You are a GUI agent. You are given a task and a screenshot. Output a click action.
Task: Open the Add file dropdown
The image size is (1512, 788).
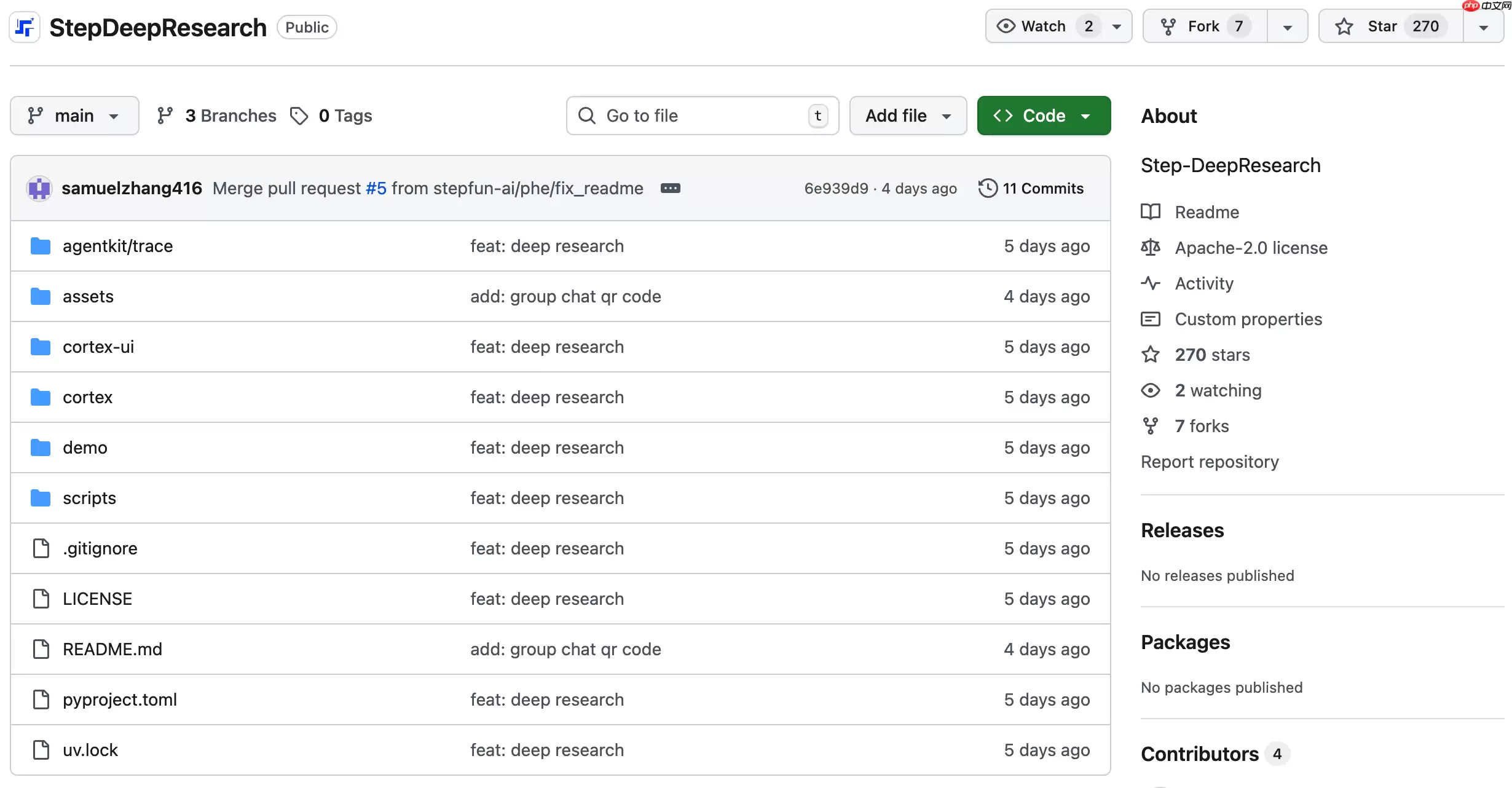907,116
